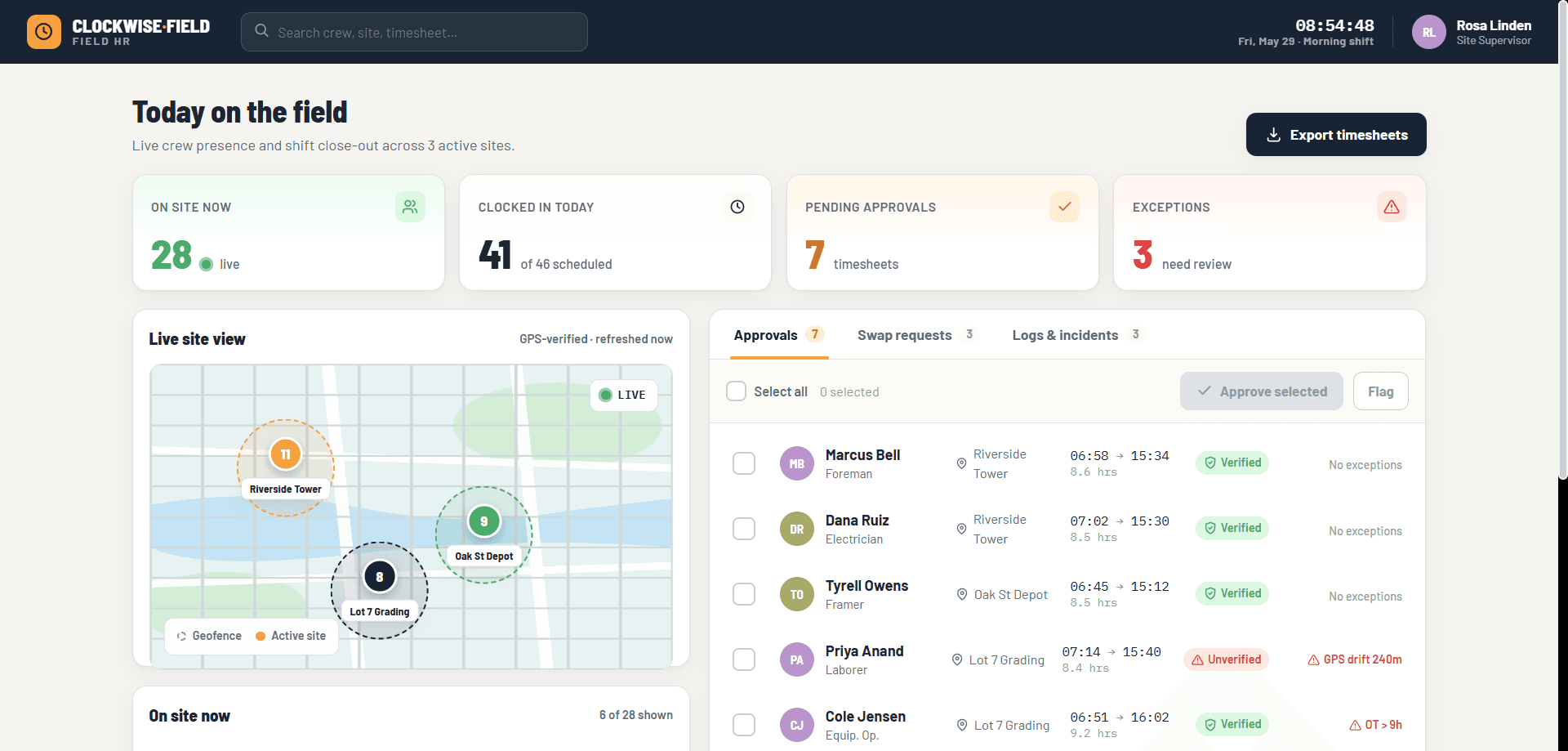
Task: Click the name Tyrell Owens
Action: [866, 586]
